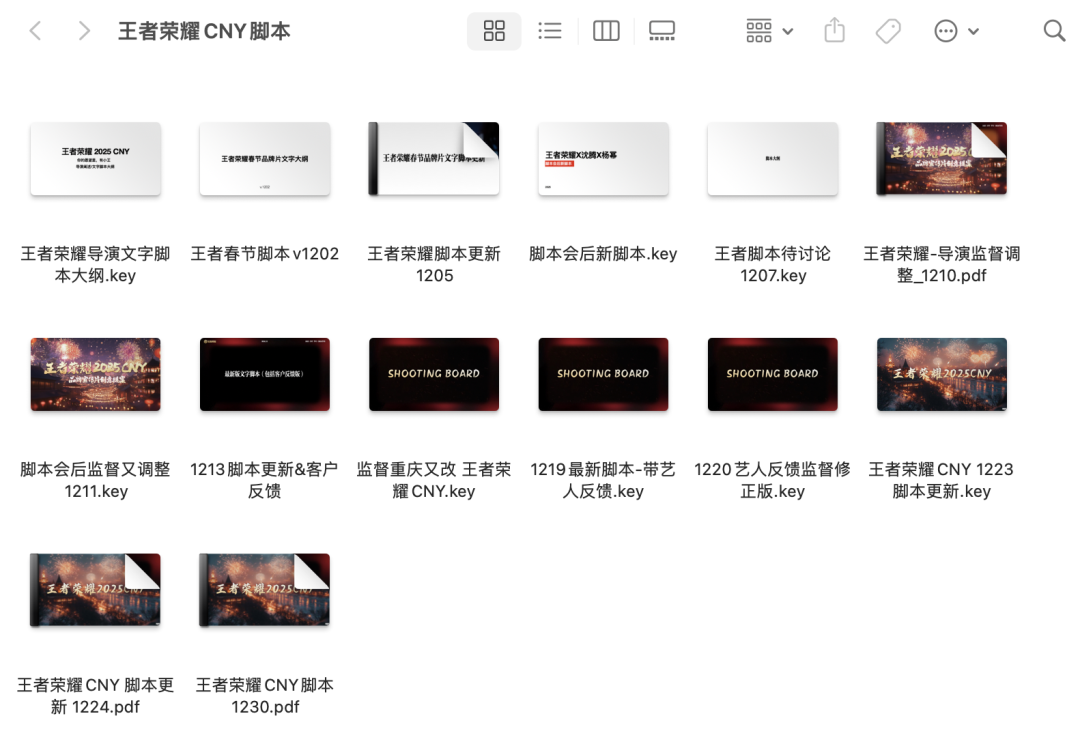The height and width of the screenshot is (744, 1080).
Task: Click file name 王者脚本待讨论 1207.key
Action: pos(773,265)
